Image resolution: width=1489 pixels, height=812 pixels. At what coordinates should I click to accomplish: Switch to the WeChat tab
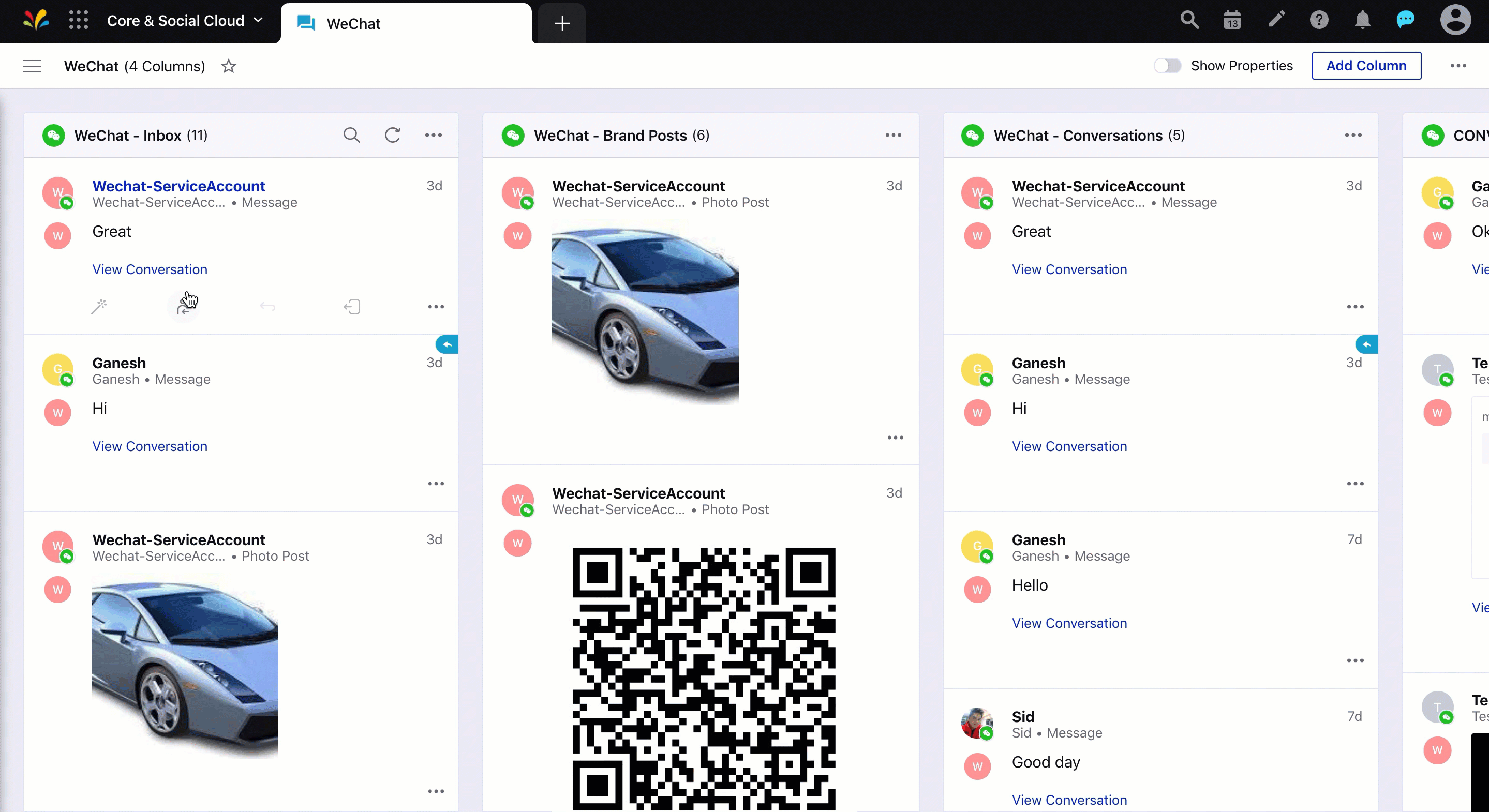(406, 24)
